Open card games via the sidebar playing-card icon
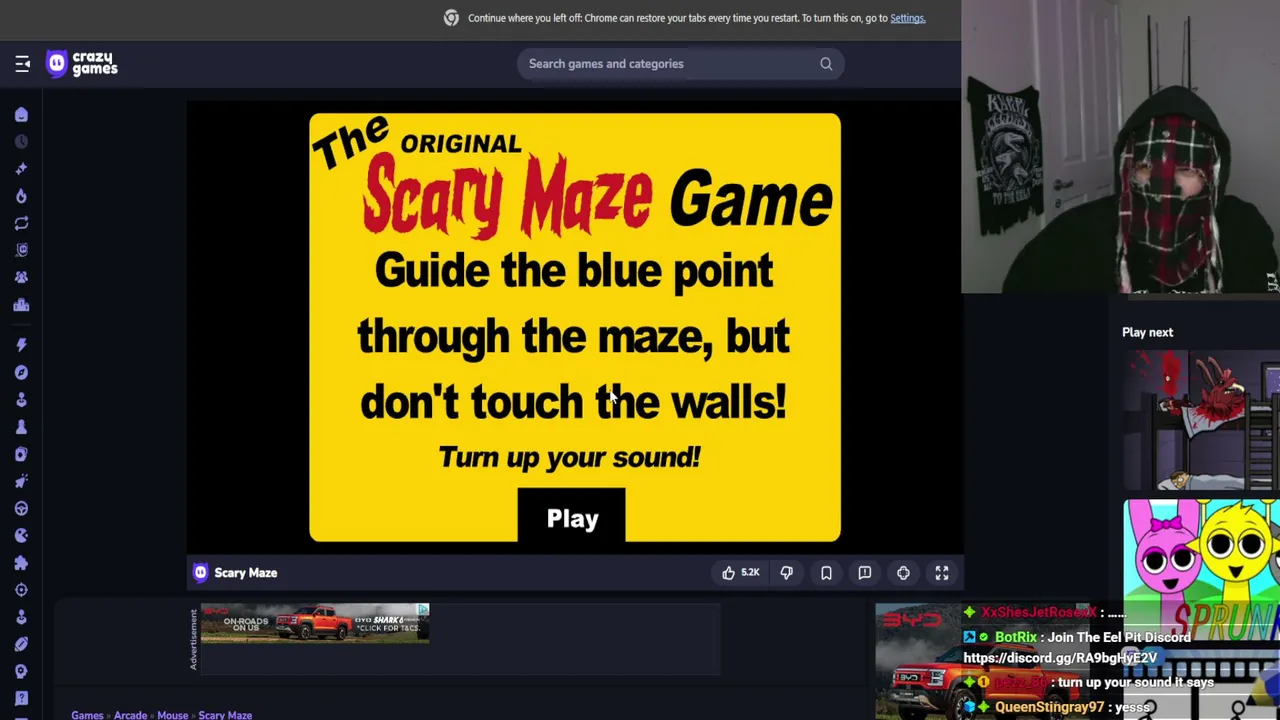 coord(21,454)
